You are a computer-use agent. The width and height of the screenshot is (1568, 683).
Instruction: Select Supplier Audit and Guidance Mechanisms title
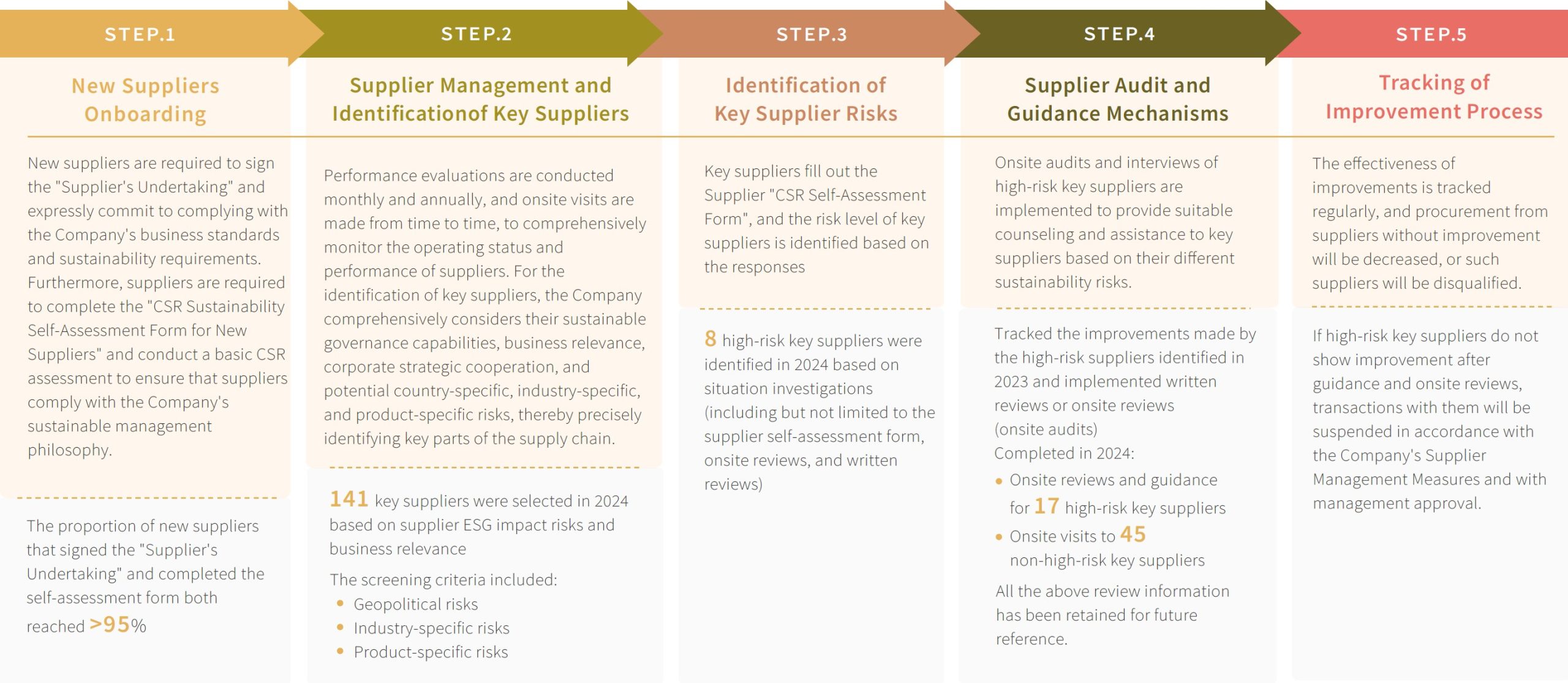pyautogui.click(x=1118, y=99)
